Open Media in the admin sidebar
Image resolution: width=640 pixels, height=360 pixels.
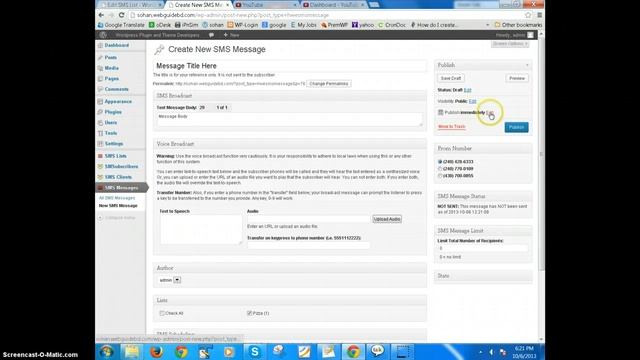click(111, 68)
